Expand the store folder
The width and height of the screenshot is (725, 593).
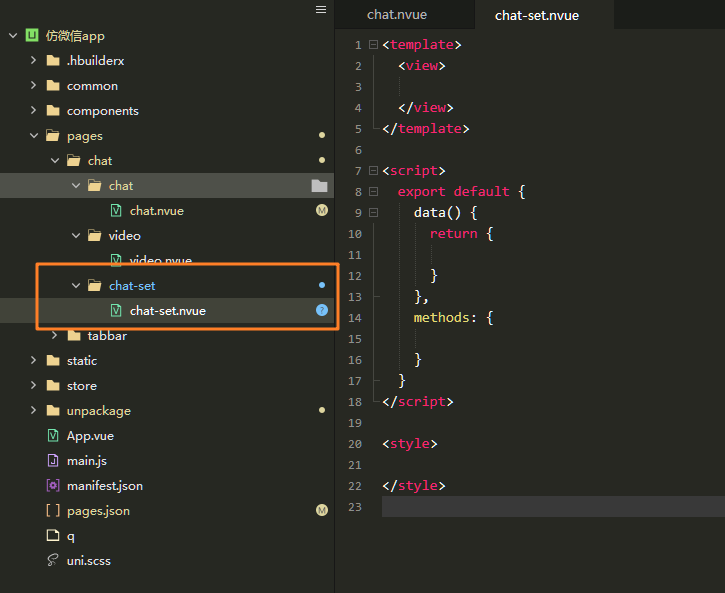(x=33, y=385)
